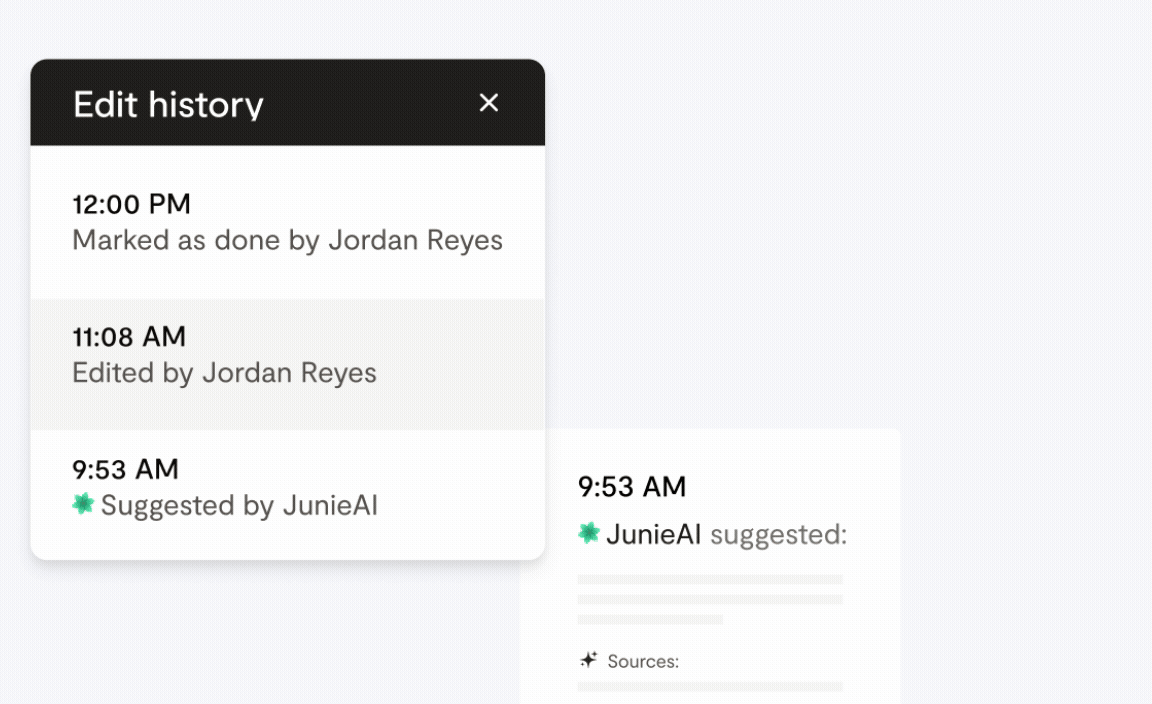
Task: Click the 9:53 AM heading in suggestion card
Action: pyautogui.click(x=632, y=487)
